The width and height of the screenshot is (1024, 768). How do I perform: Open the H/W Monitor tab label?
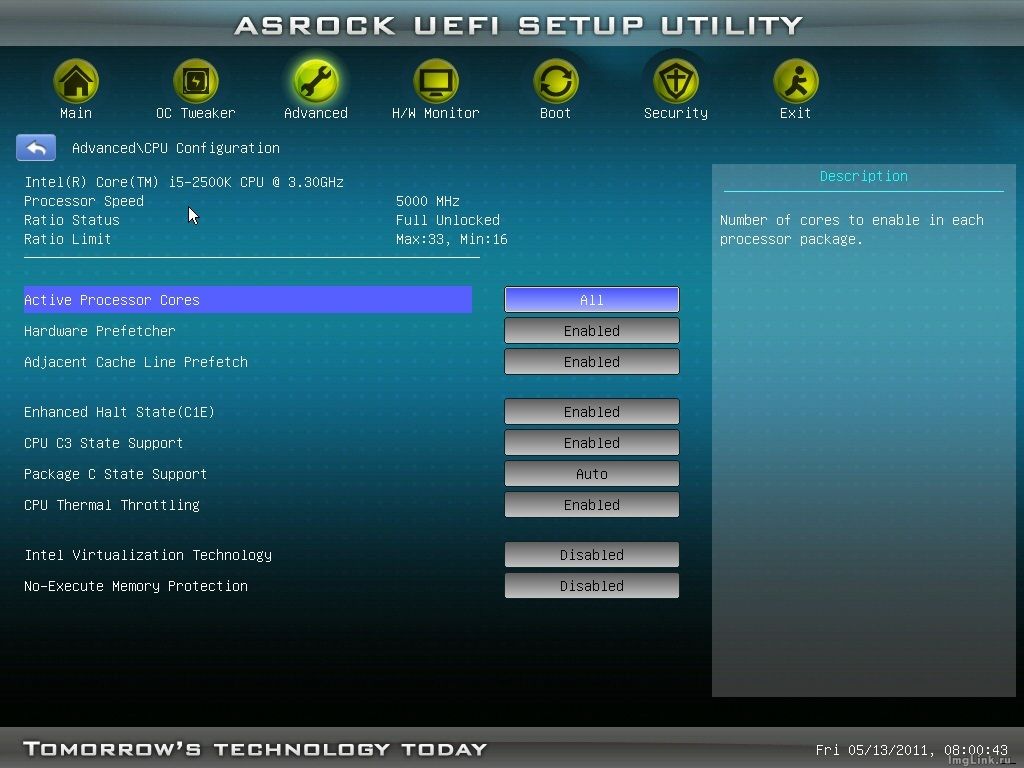point(436,113)
